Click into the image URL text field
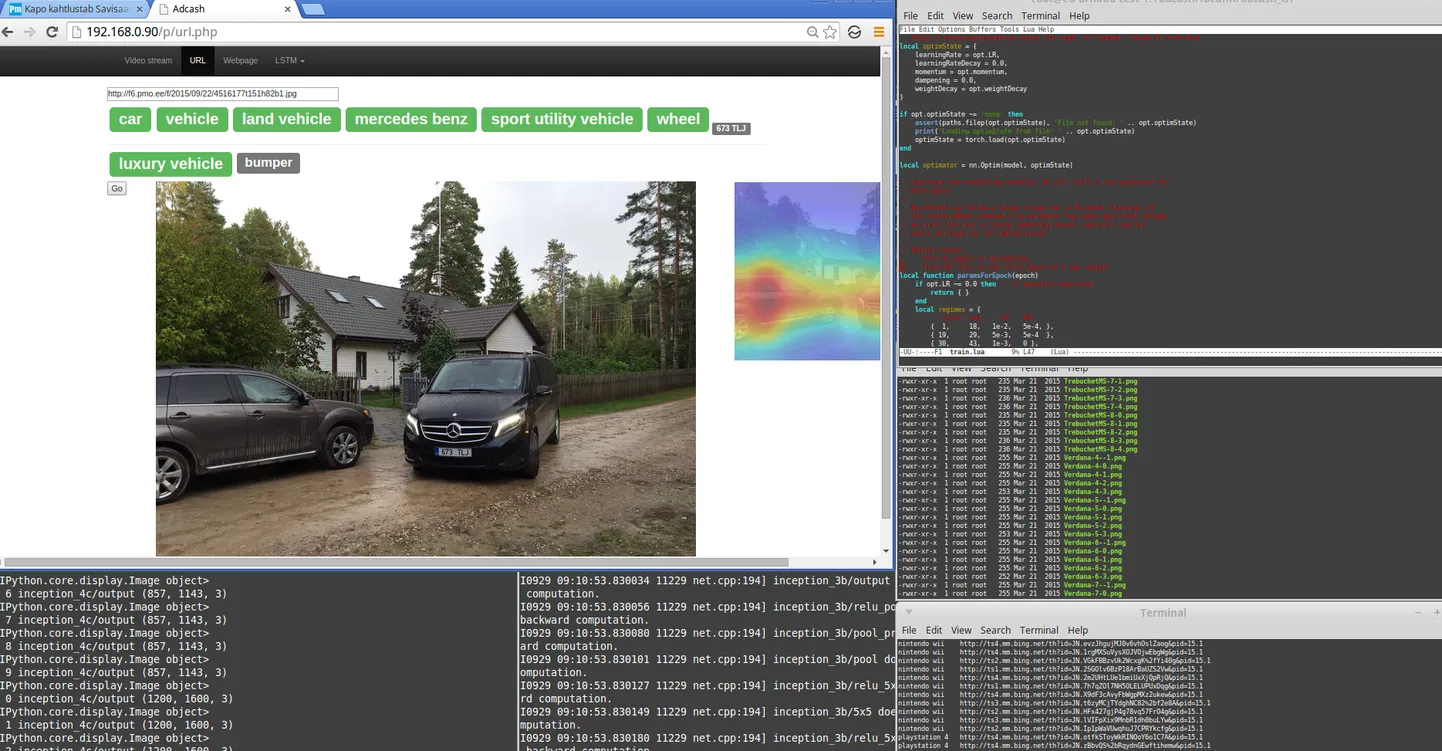The height and width of the screenshot is (751, 1442). (x=223, y=94)
